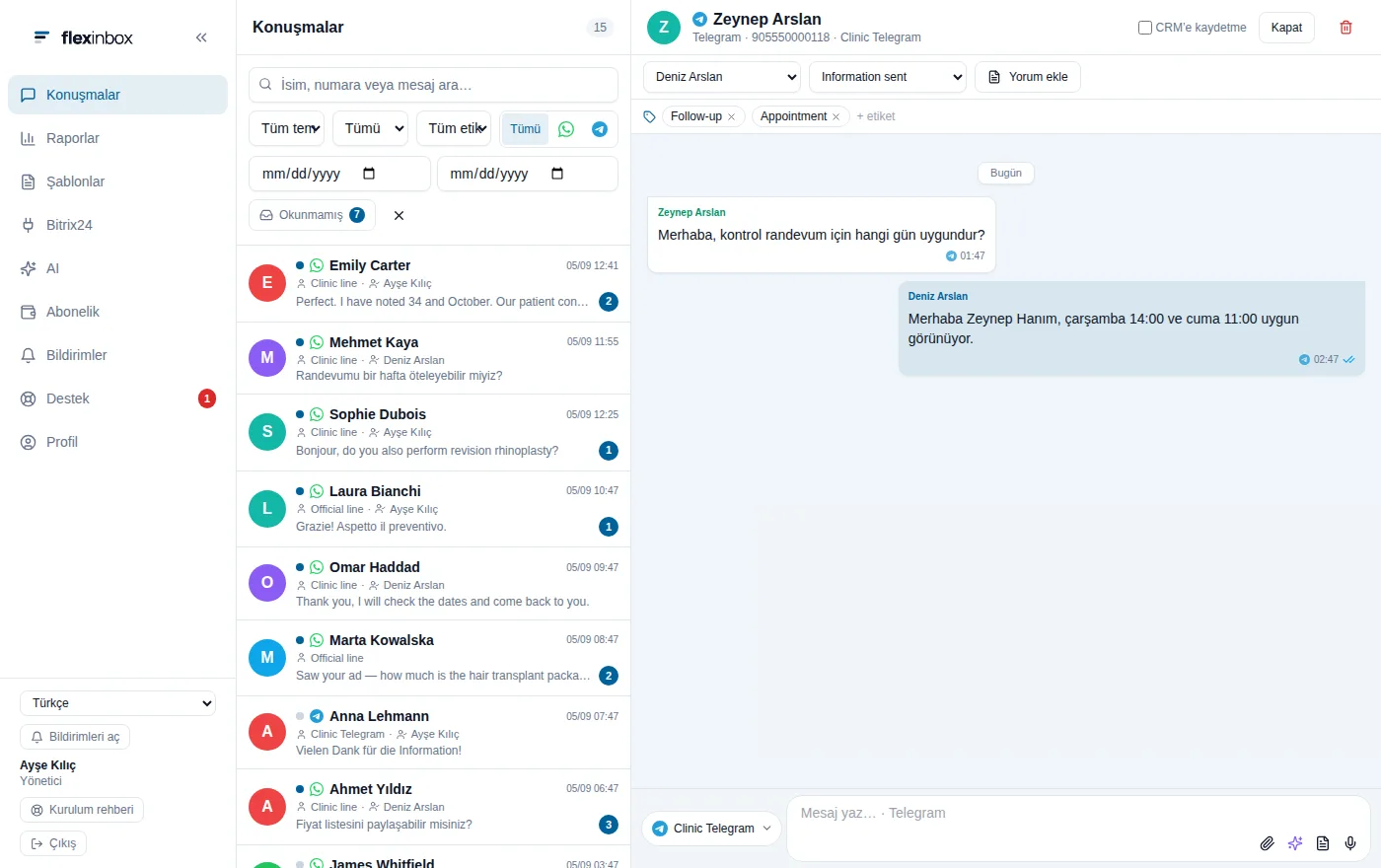Click the tag icon beside Follow-up
Viewport: 1381px width, 868px height.
[x=649, y=116]
